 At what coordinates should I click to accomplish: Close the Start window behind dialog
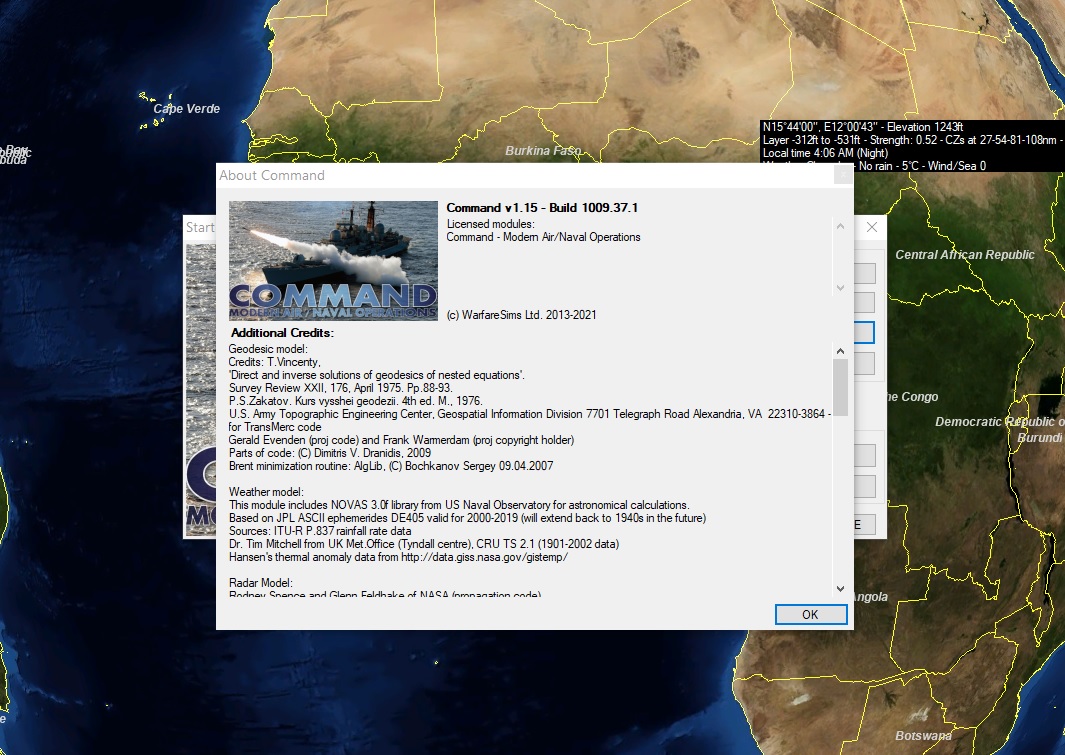tap(872, 227)
